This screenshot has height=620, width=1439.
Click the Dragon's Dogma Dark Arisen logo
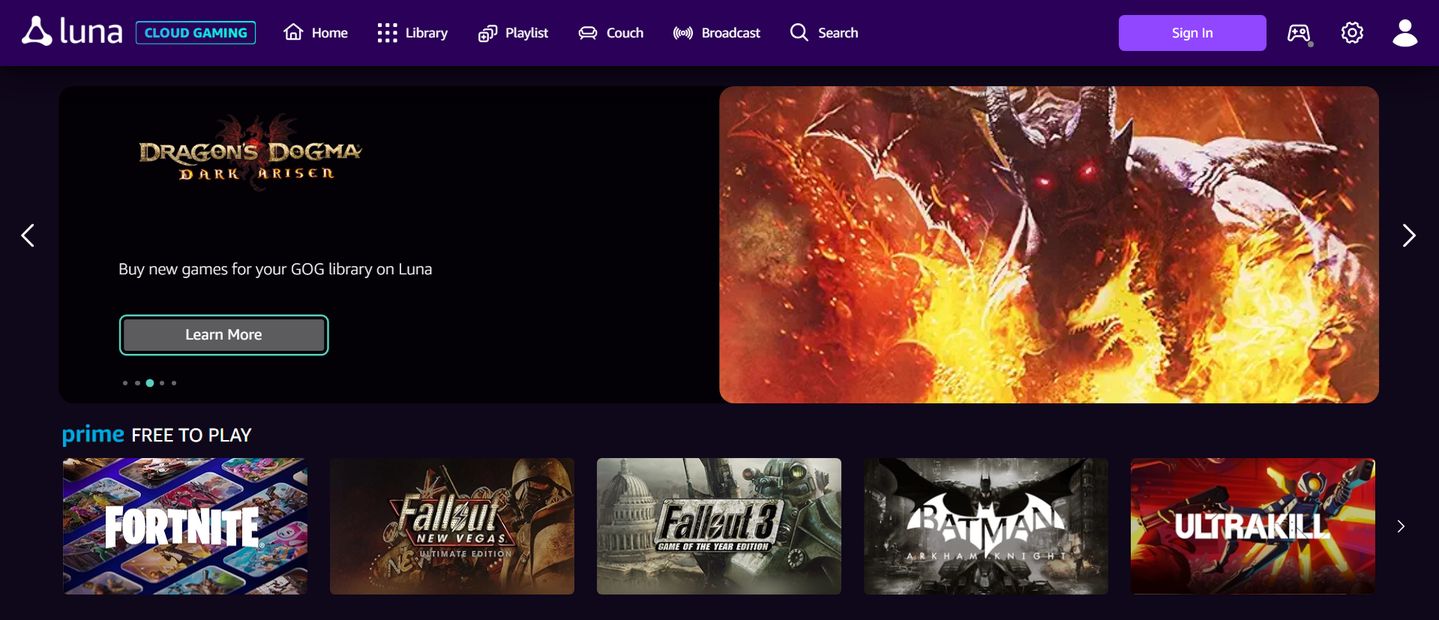(x=250, y=153)
